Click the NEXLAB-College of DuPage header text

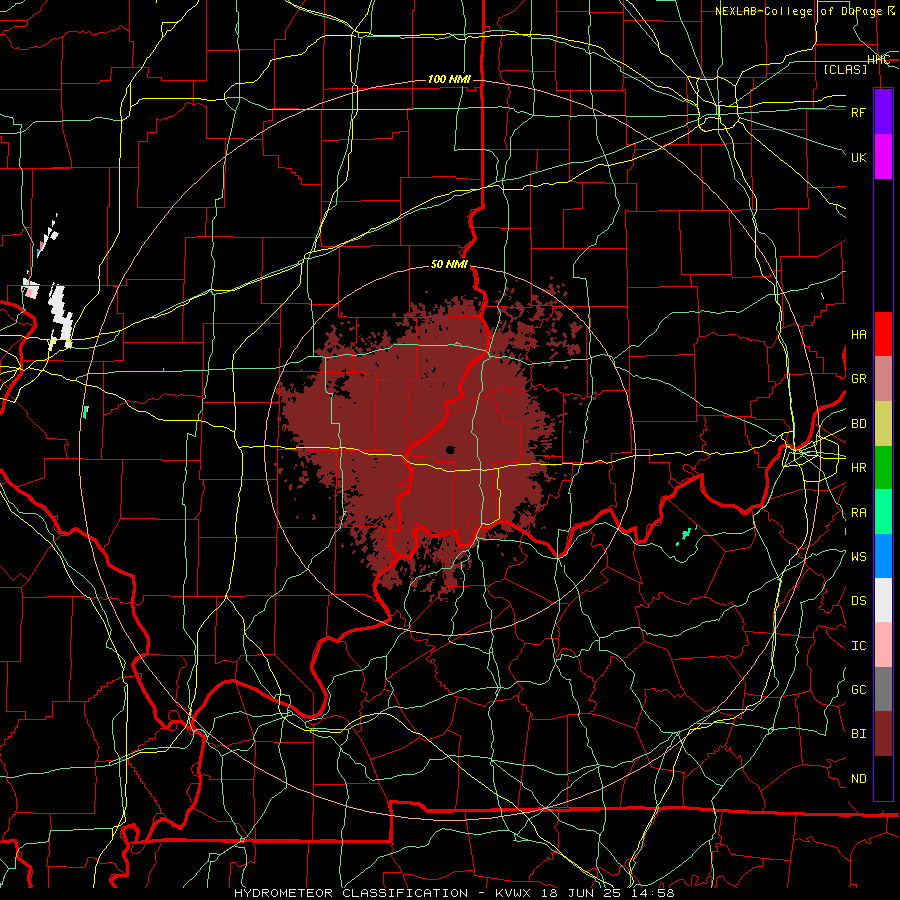(x=805, y=11)
